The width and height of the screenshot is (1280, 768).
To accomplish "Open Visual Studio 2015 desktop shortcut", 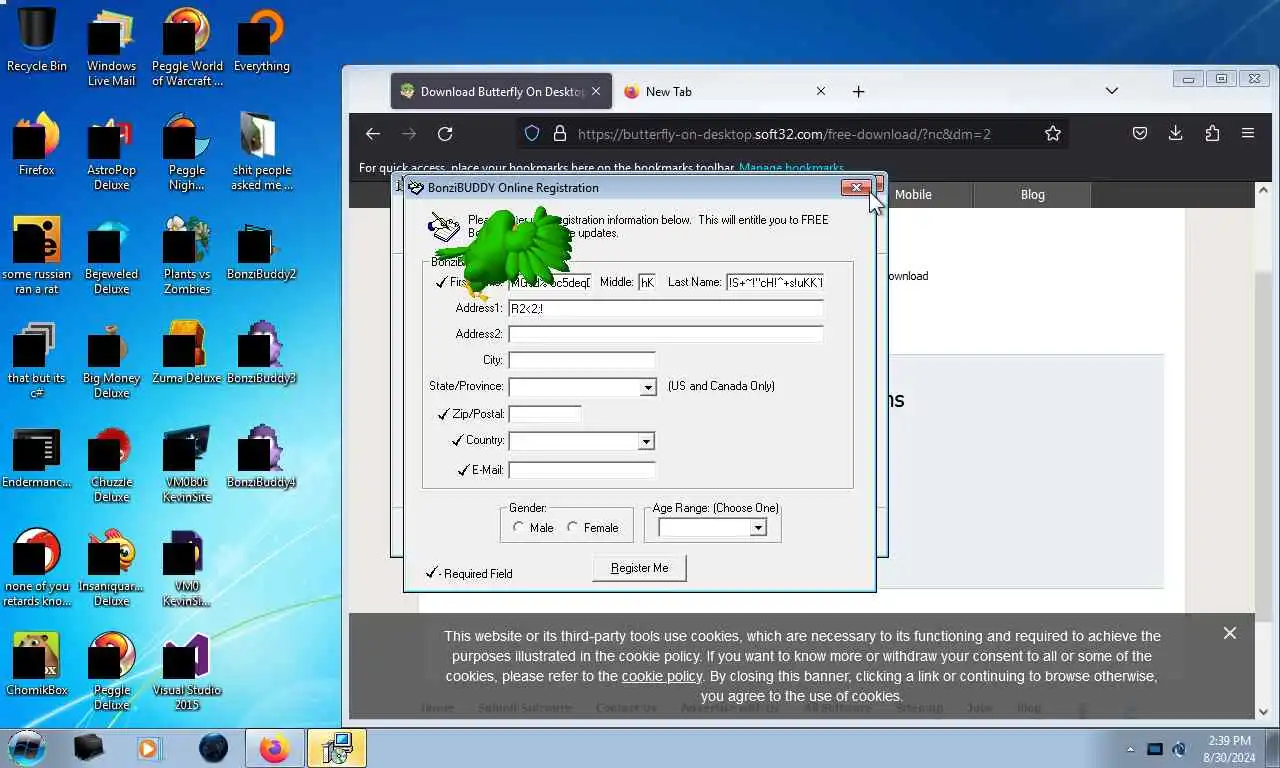I will [x=187, y=671].
